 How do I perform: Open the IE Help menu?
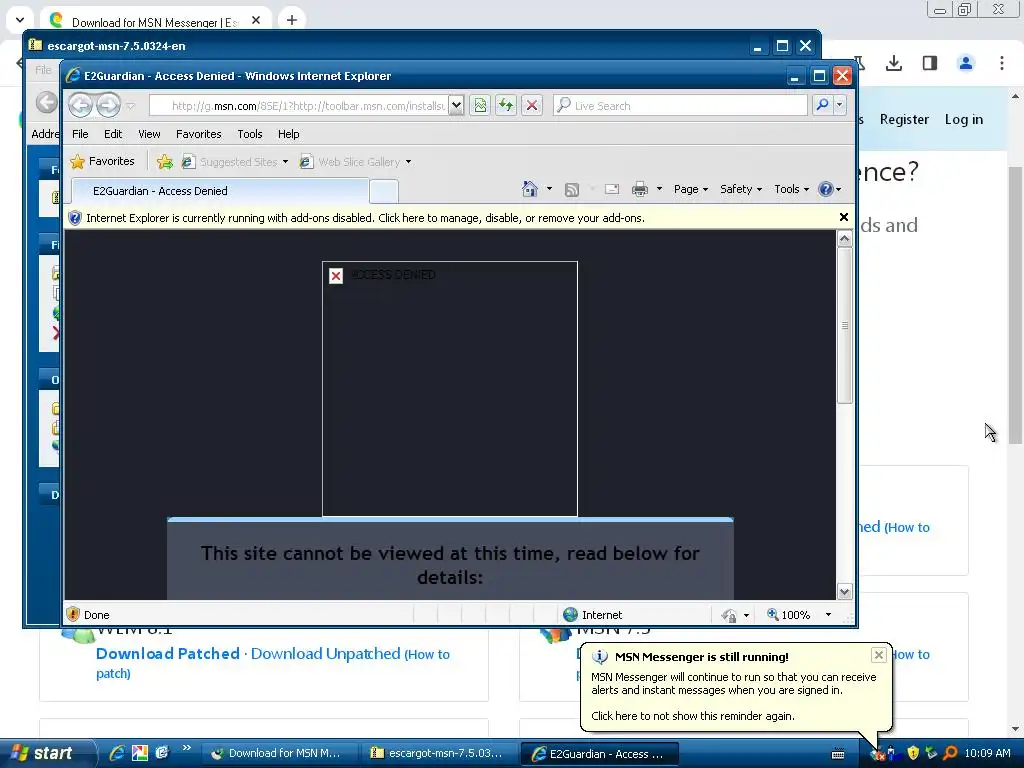point(289,134)
